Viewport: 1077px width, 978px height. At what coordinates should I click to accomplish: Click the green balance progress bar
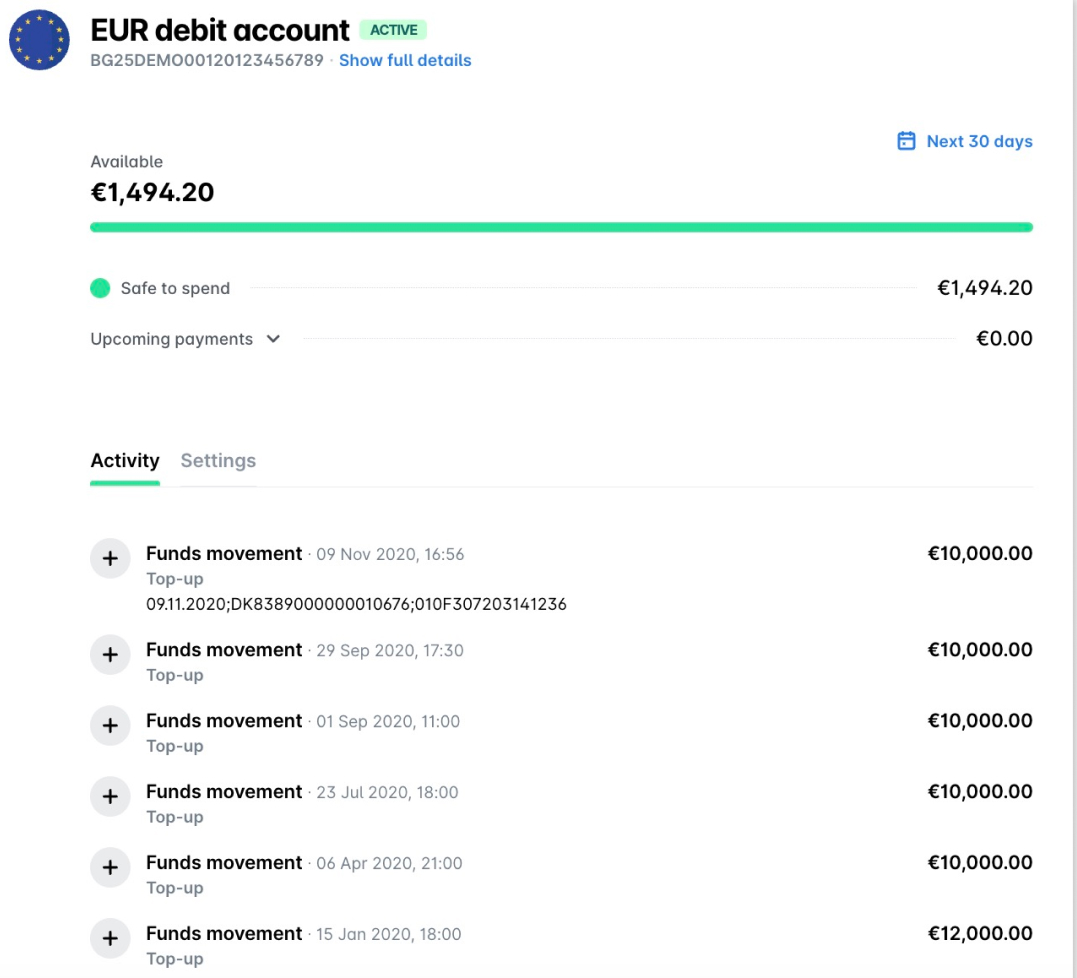tap(561, 227)
